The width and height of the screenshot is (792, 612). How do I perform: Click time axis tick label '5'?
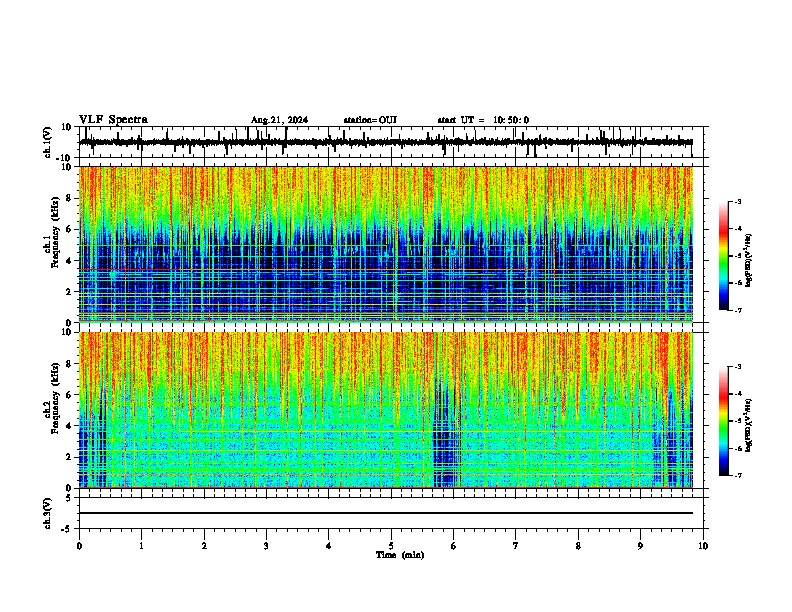391,546
